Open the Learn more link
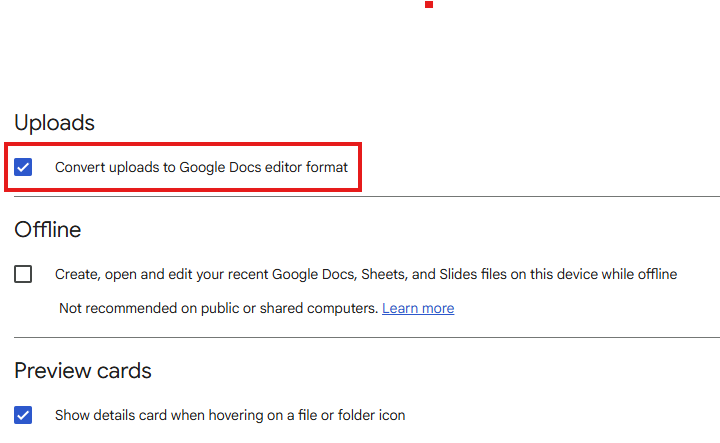 click(418, 308)
